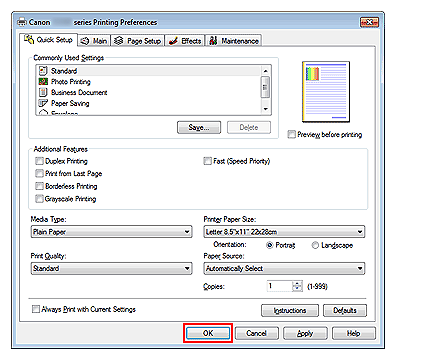
Task: Click the page layout preview thumbnail
Action: 326,92
